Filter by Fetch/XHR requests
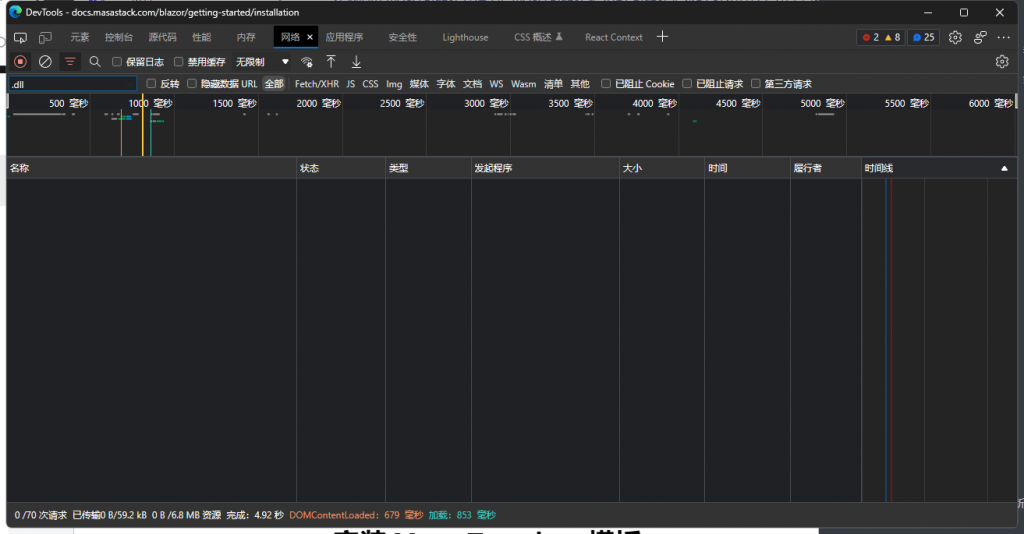 (317, 84)
